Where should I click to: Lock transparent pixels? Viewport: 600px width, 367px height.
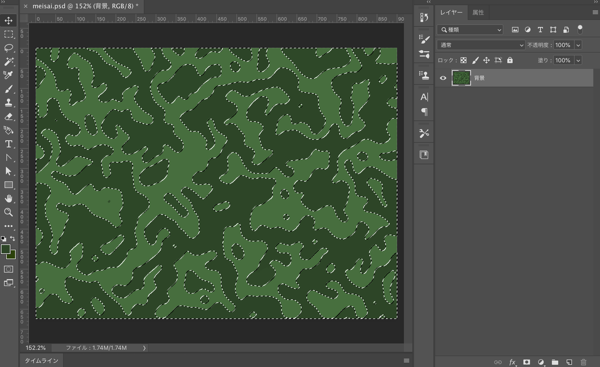[463, 60]
